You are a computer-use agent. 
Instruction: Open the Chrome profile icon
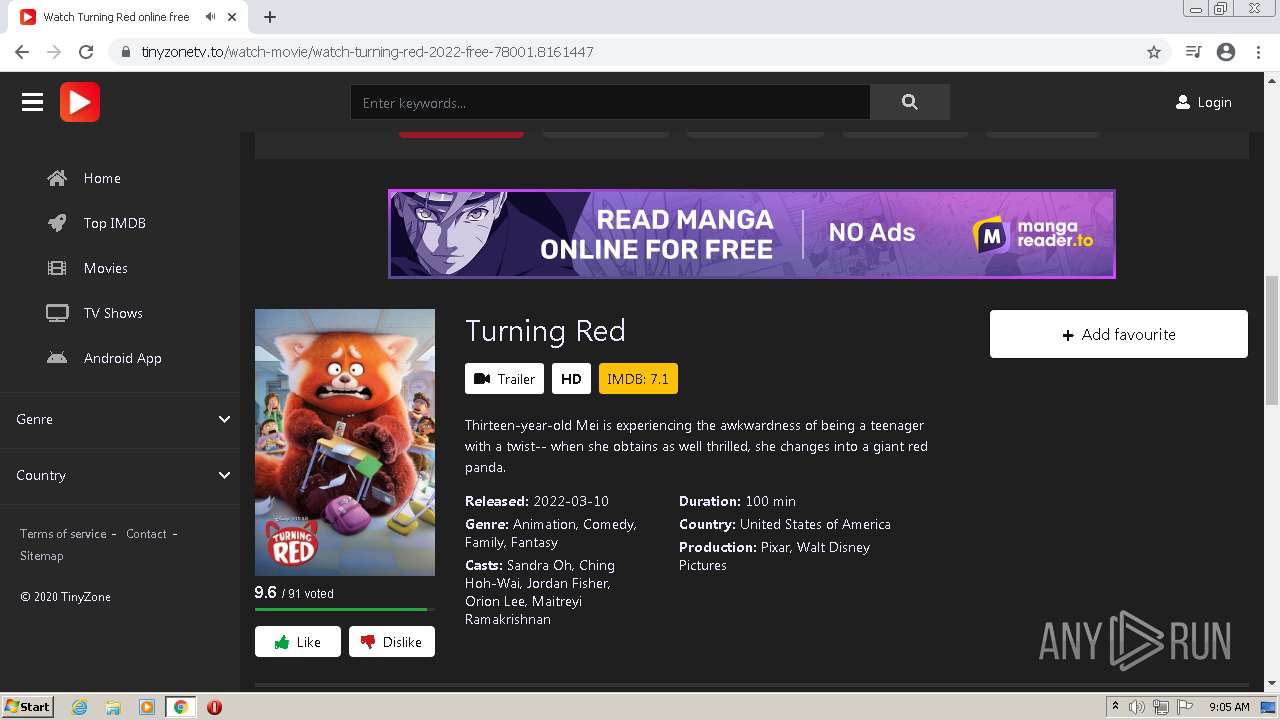point(1226,52)
